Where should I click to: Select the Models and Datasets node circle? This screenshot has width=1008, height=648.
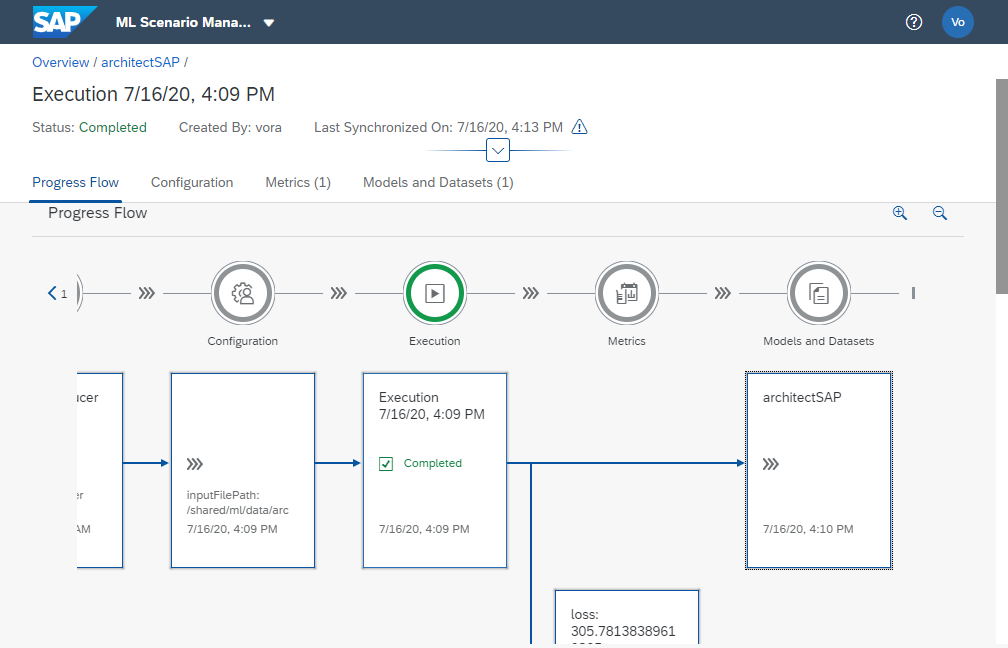tap(819, 293)
